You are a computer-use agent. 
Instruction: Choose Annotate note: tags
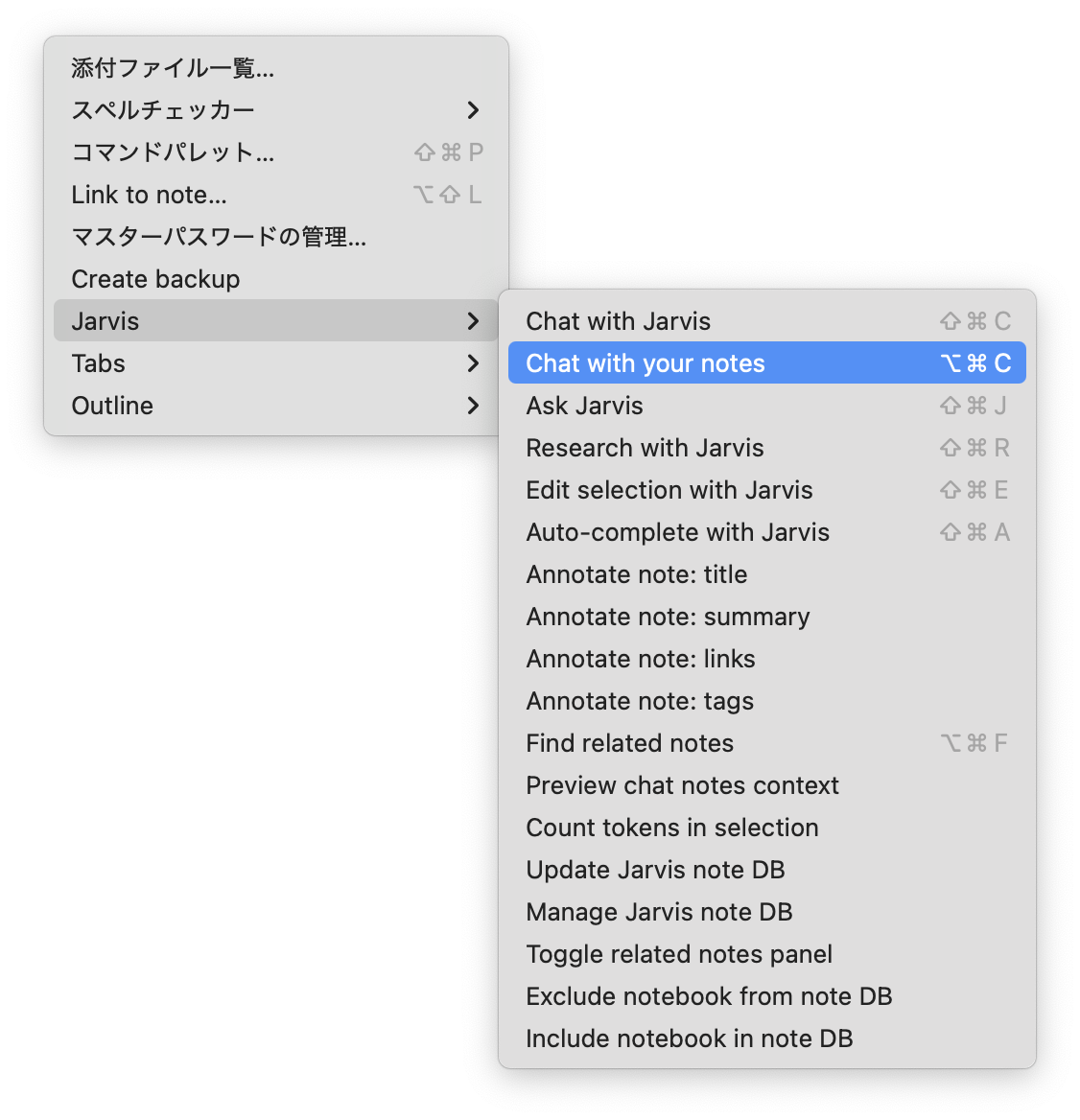click(x=640, y=701)
